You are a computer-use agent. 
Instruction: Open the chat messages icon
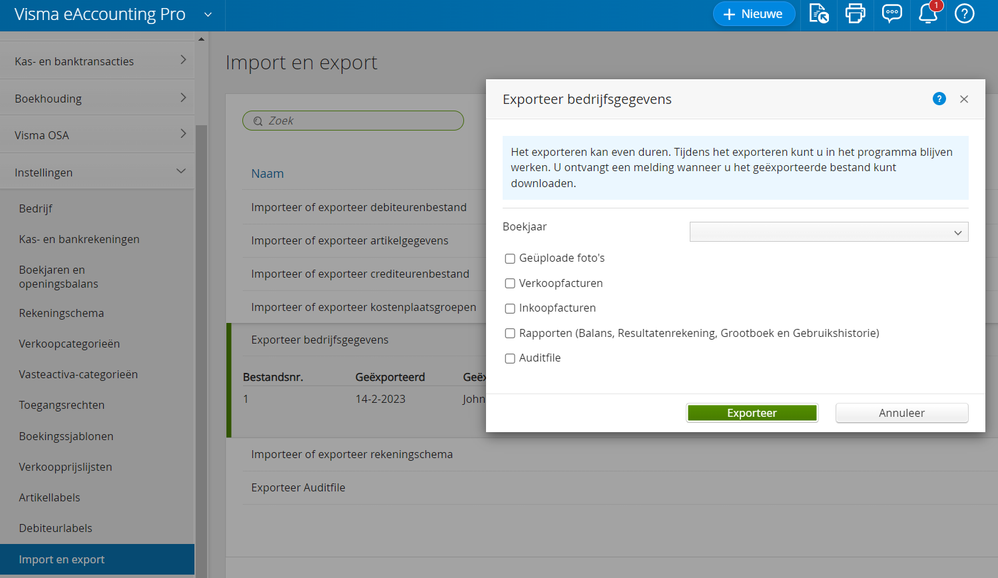click(x=891, y=14)
